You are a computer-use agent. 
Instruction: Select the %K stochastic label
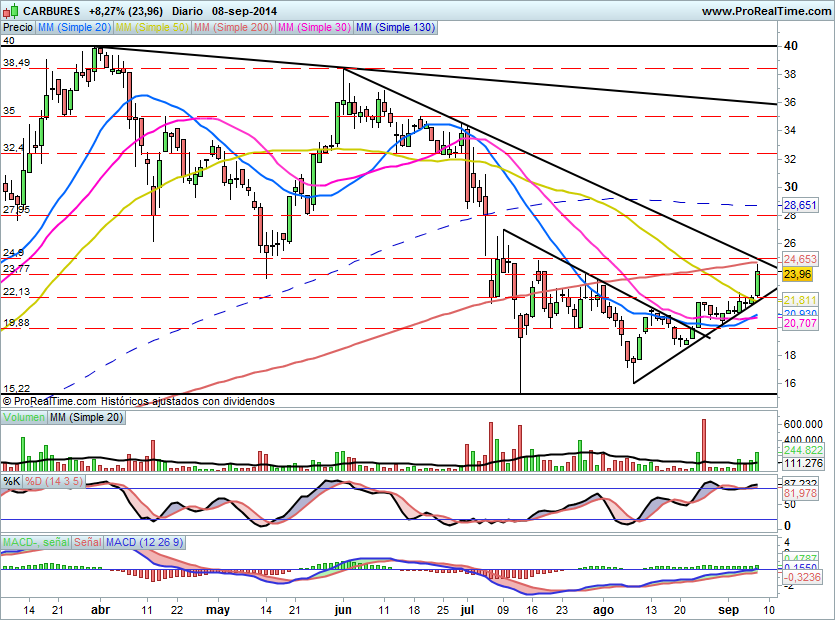tap(12, 481)
